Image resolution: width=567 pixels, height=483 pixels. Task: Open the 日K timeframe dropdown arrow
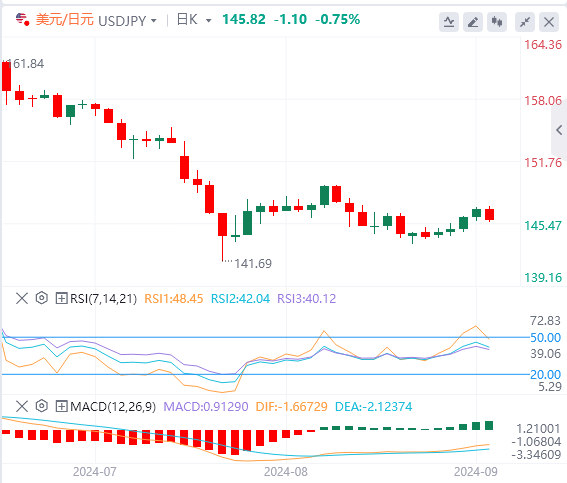tap(209, 21)
